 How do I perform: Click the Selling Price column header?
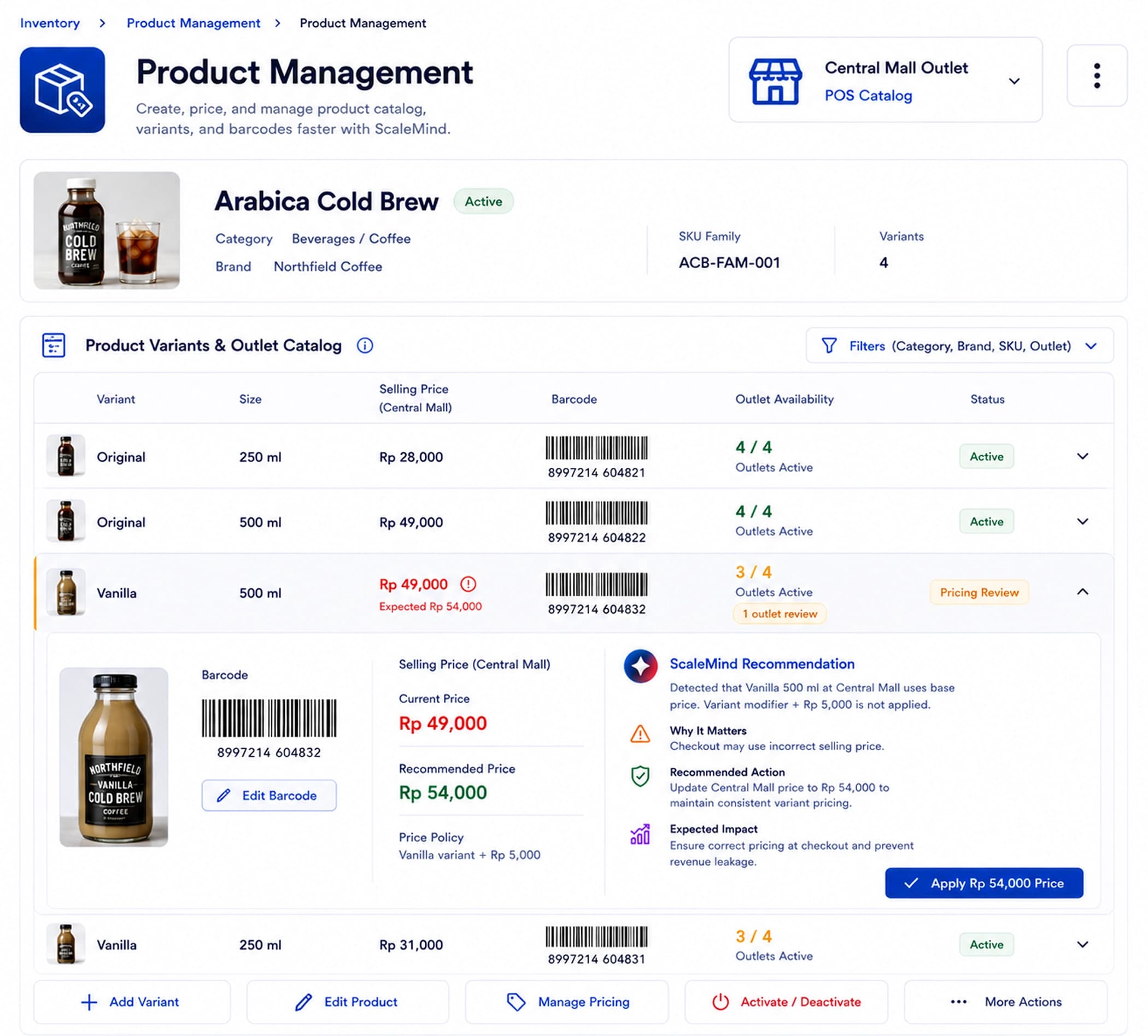pyautogui.click(x=415, y=398)
